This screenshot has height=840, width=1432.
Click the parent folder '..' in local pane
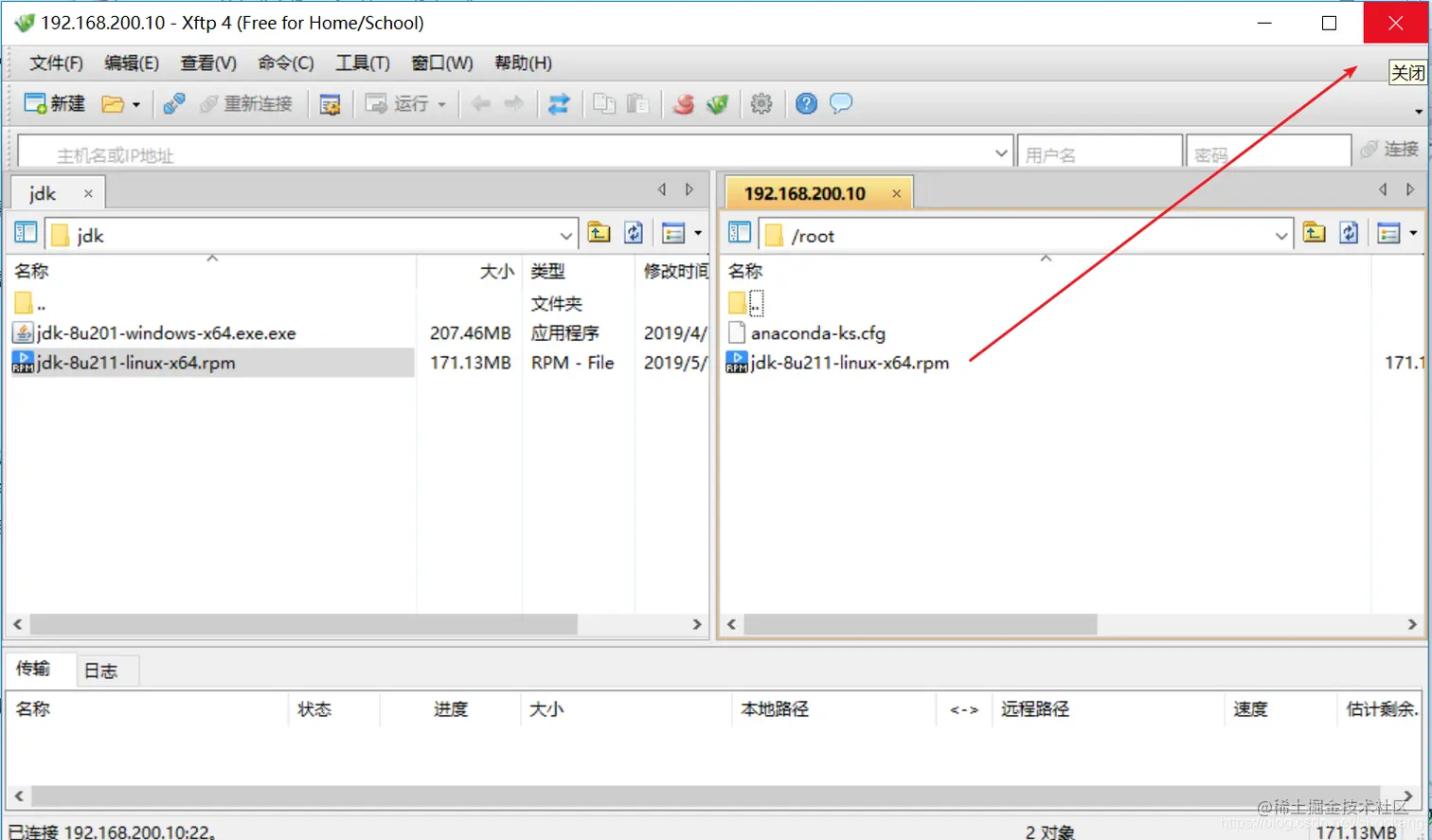pyautogui.click(x=29, y=304)
